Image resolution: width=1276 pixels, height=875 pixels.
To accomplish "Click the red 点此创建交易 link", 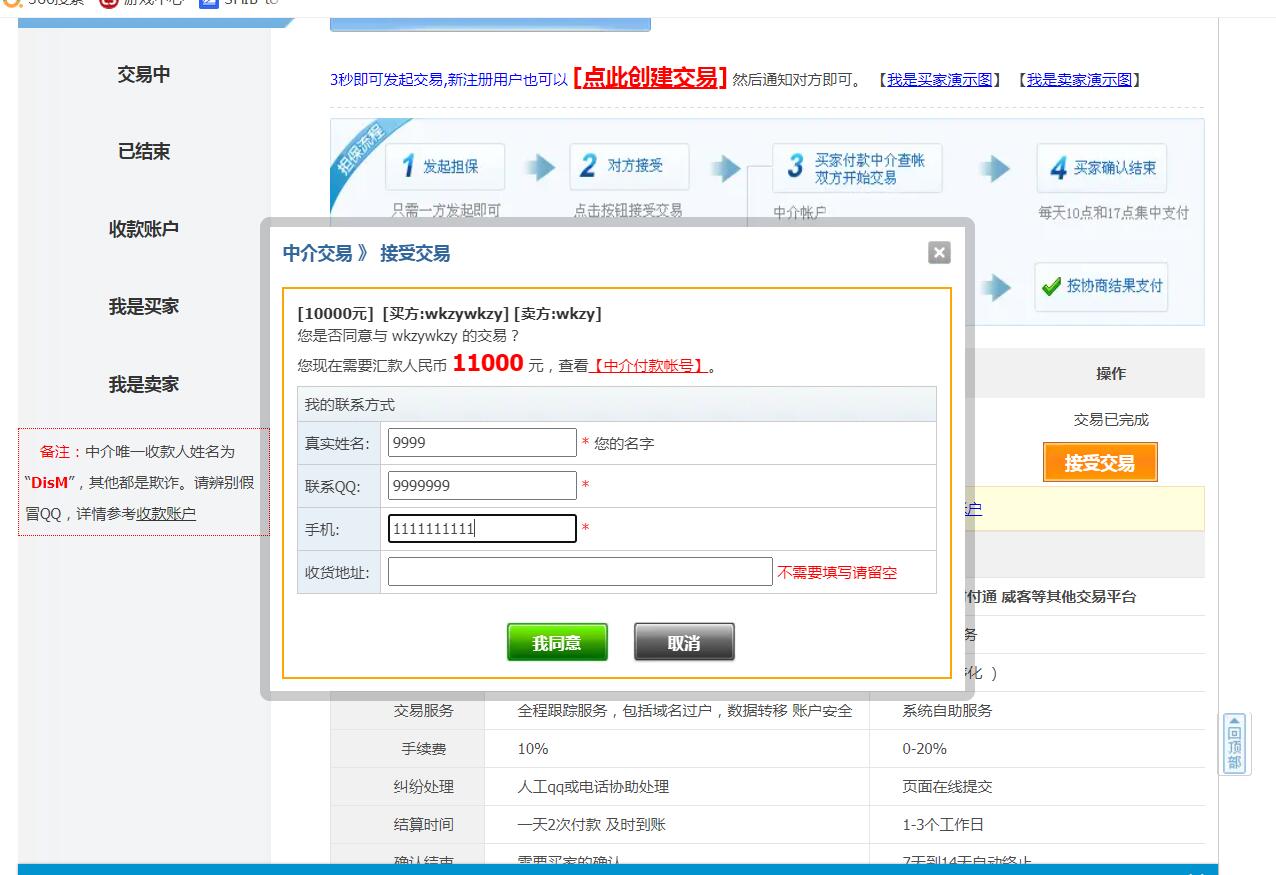I will coord(649,78).
